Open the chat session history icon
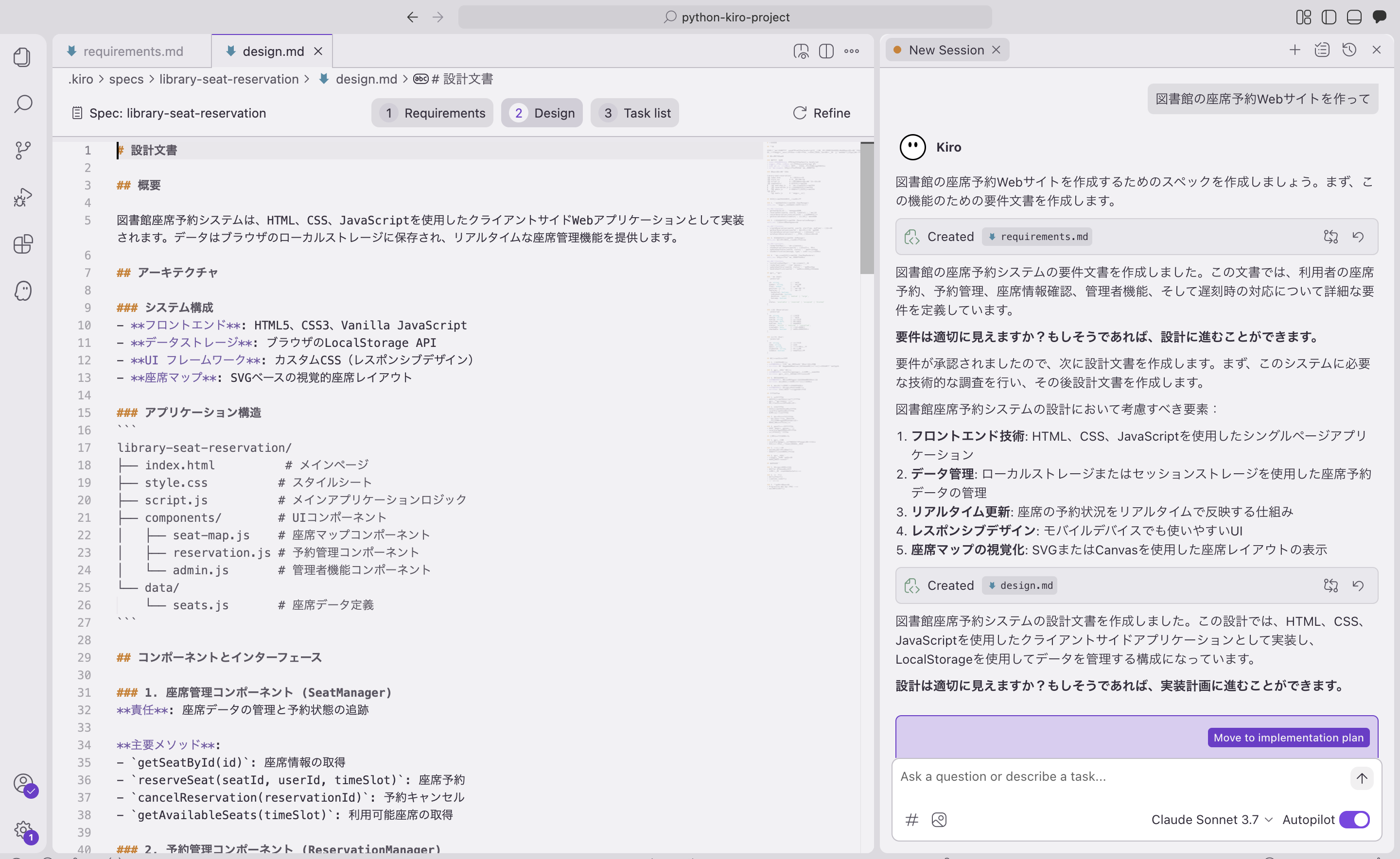 (x=1349, y=50)
